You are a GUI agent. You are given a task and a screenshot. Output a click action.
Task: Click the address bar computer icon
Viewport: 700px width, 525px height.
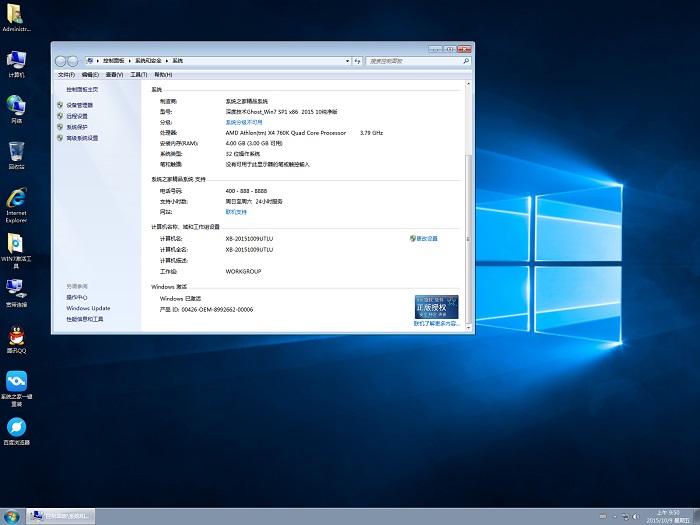click(x=90, y=61)
